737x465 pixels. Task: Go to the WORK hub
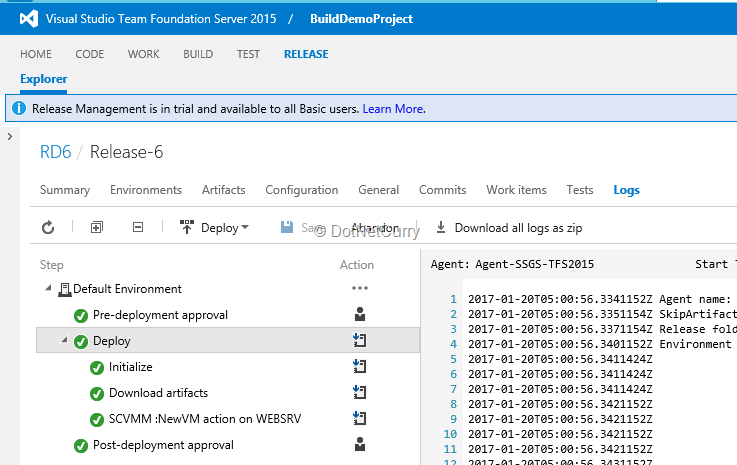coord(143,54)
